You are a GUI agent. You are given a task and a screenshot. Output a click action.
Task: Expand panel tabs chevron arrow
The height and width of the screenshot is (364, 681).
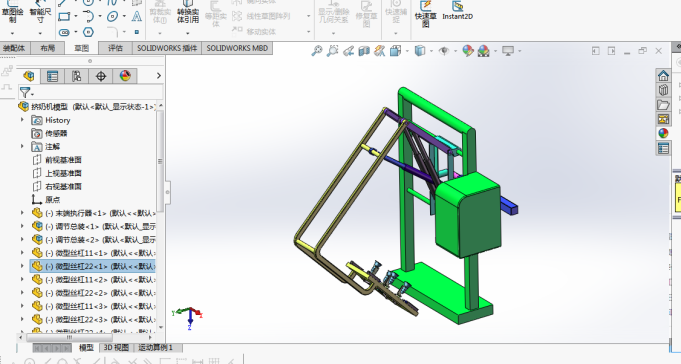coord(159,76)
